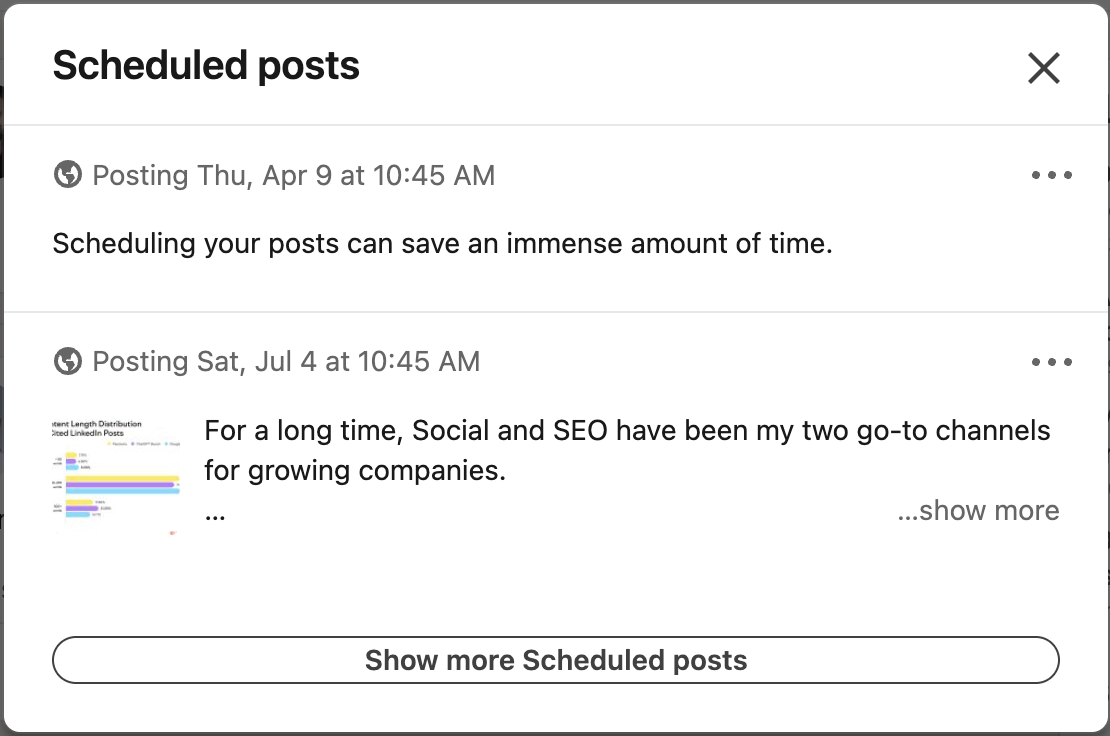
Task: Expand the Jul 4 post with show more
Action: tap(978, 510)
